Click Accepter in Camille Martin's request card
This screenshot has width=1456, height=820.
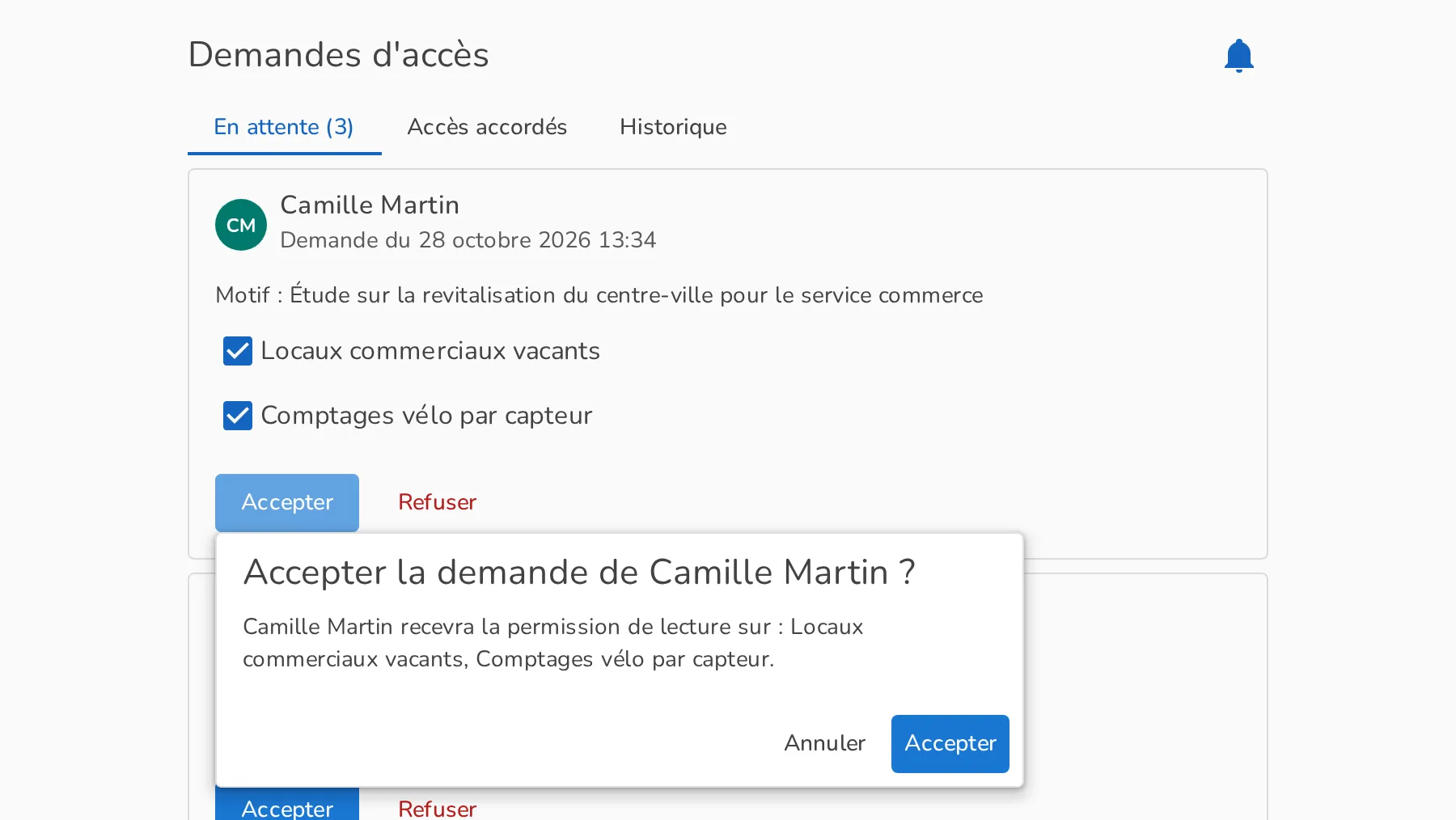coord(287,502)
